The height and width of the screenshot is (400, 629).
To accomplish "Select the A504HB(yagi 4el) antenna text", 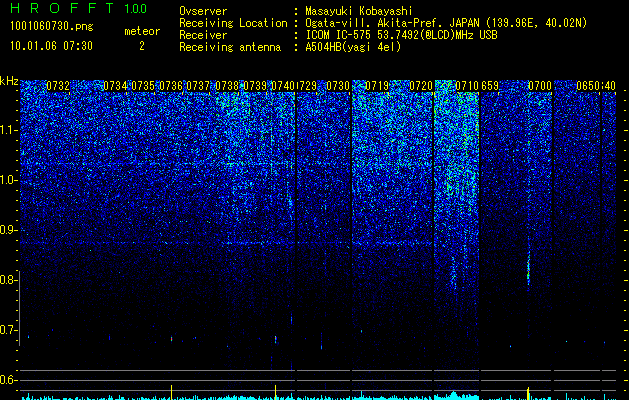I will [353, 47].
